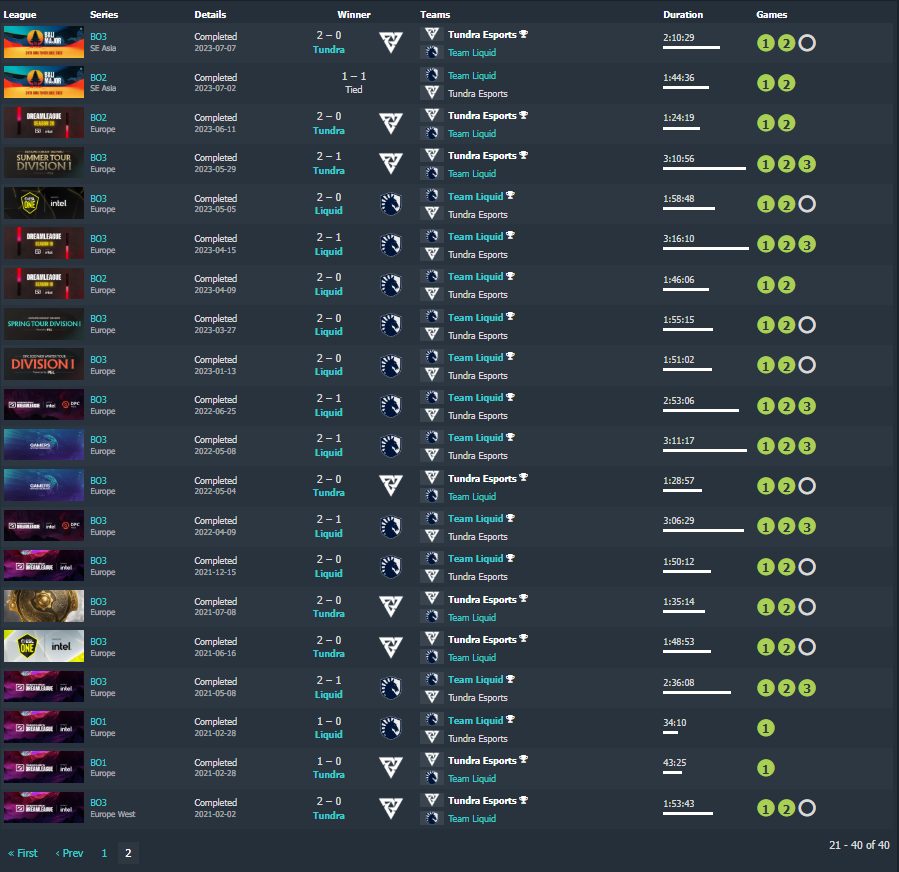
Task: Open game 3 of the 2023-05-29 series
Action: pos(807,164)
